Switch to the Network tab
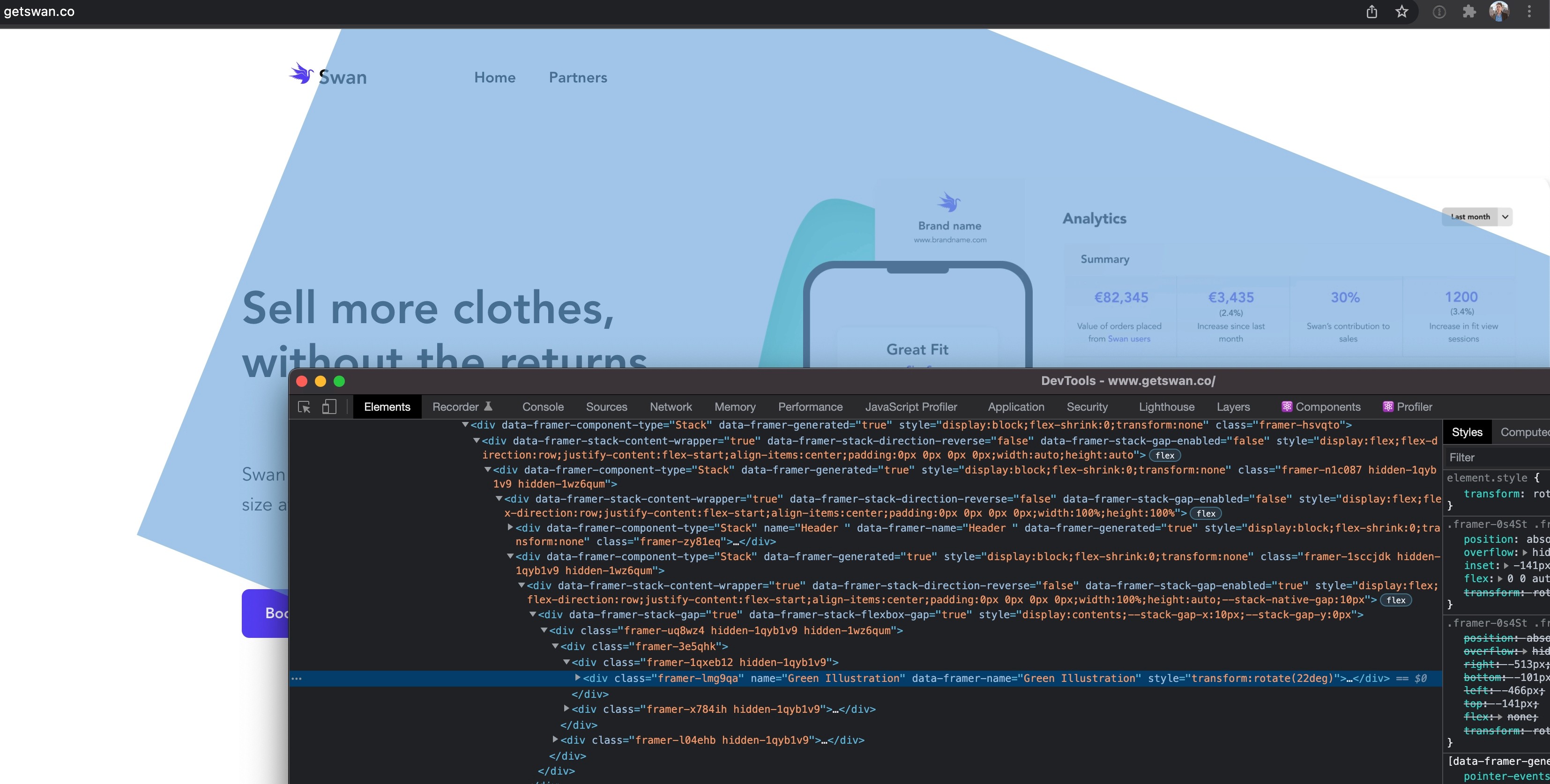The height and width of the screenshot is (784, 1550). point(671,407)
